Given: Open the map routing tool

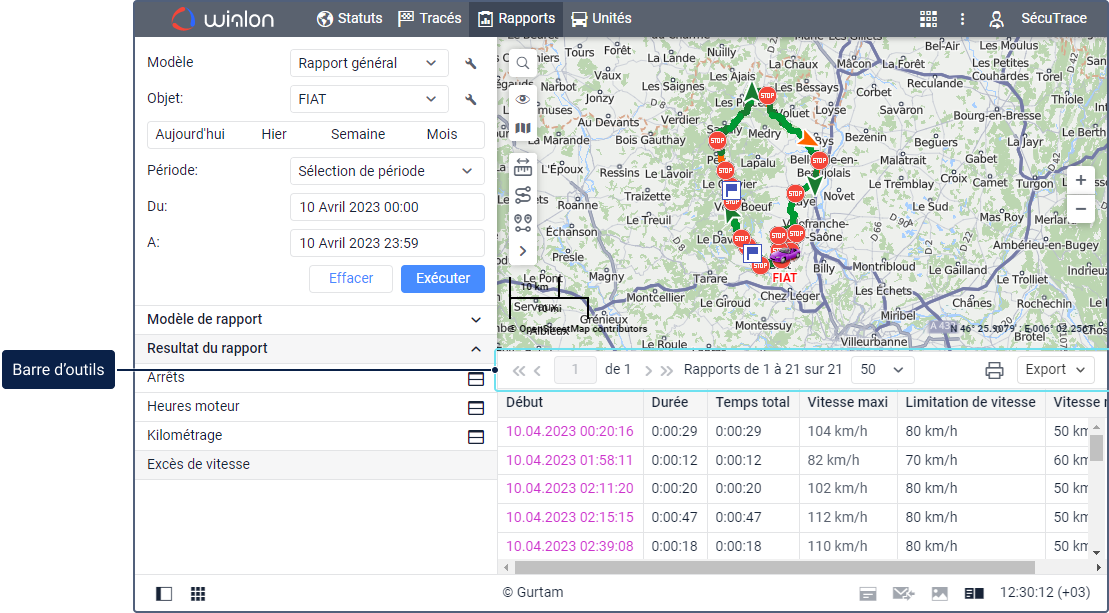Looking at the screenshot, I should pos(523,195).
